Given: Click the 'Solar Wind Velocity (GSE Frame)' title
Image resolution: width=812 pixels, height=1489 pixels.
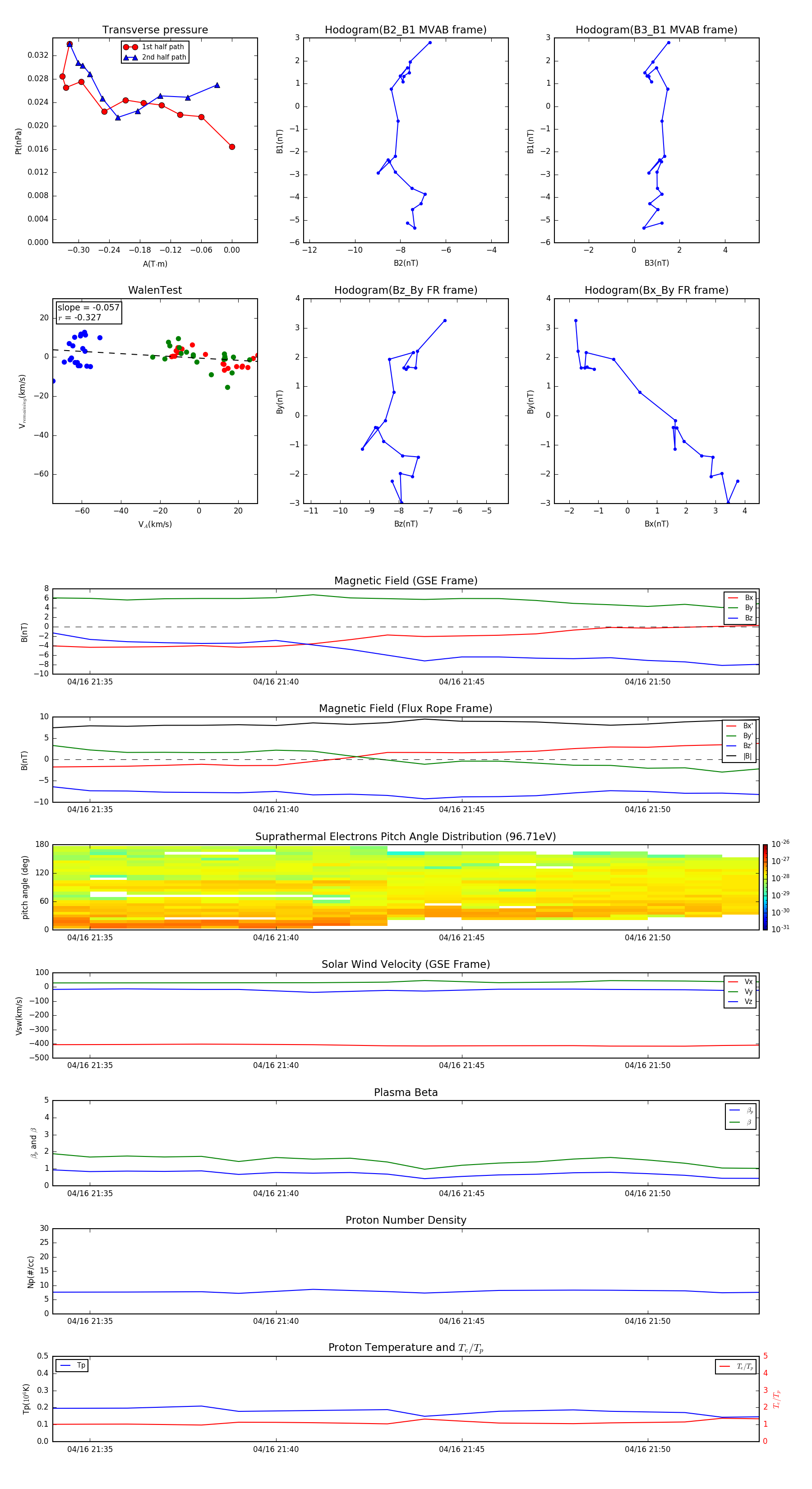Looking at the screenshot, I should pos(406,965).
